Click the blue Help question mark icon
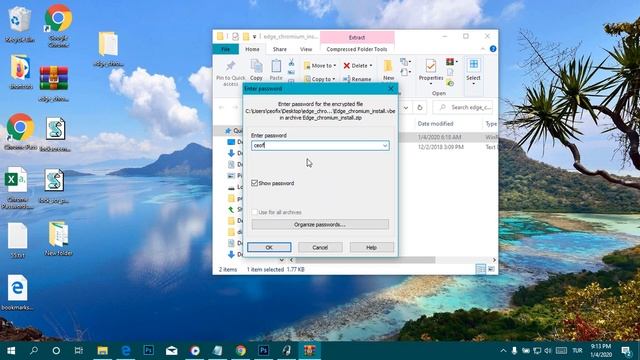The image size is (640, 360). point(493,49)
